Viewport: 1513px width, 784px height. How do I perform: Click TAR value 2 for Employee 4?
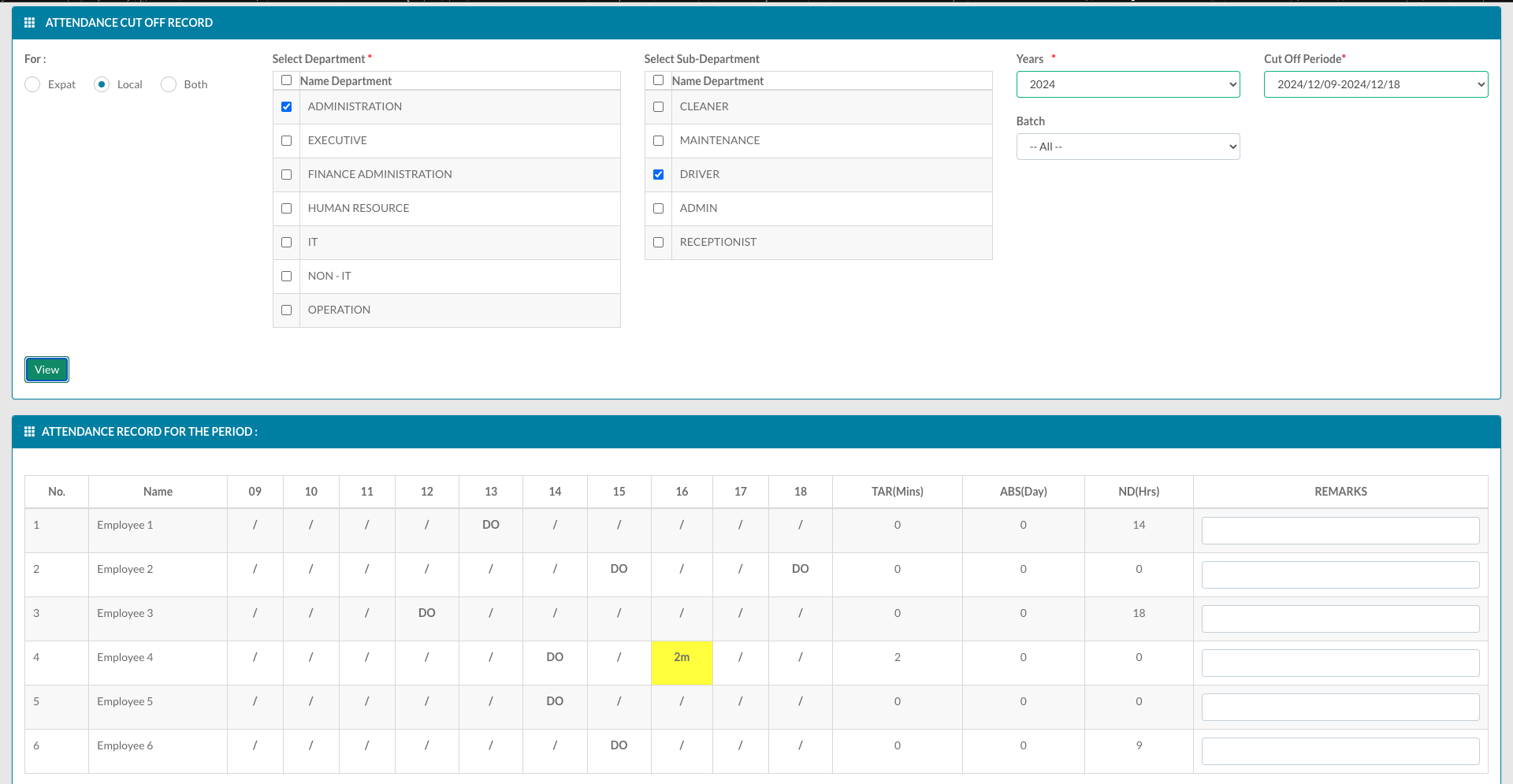click(x=898, y=657)
